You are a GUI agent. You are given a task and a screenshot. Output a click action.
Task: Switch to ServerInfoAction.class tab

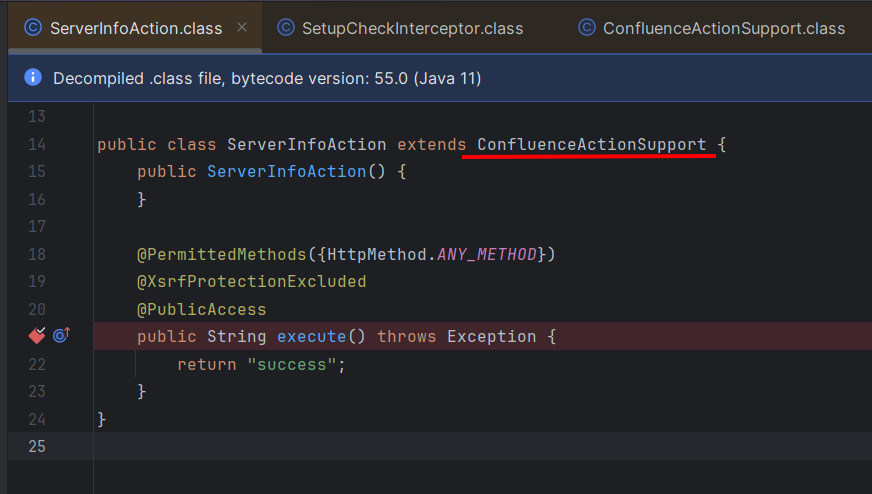pos(136,28)
